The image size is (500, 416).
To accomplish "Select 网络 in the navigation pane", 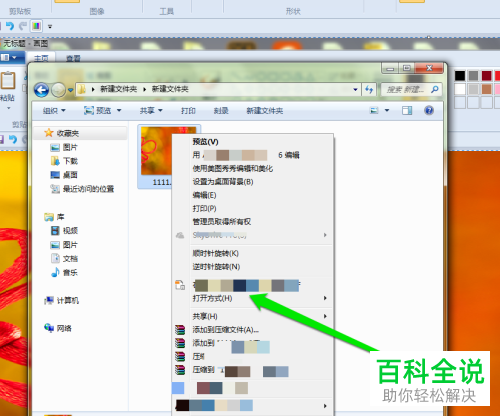I will coord(64,328).
